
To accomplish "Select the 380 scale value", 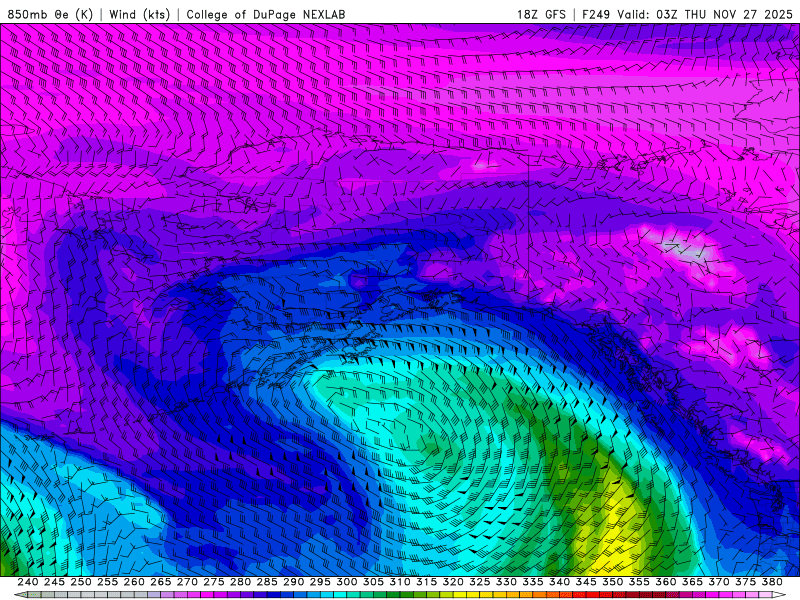I will (x=772, y=582).
